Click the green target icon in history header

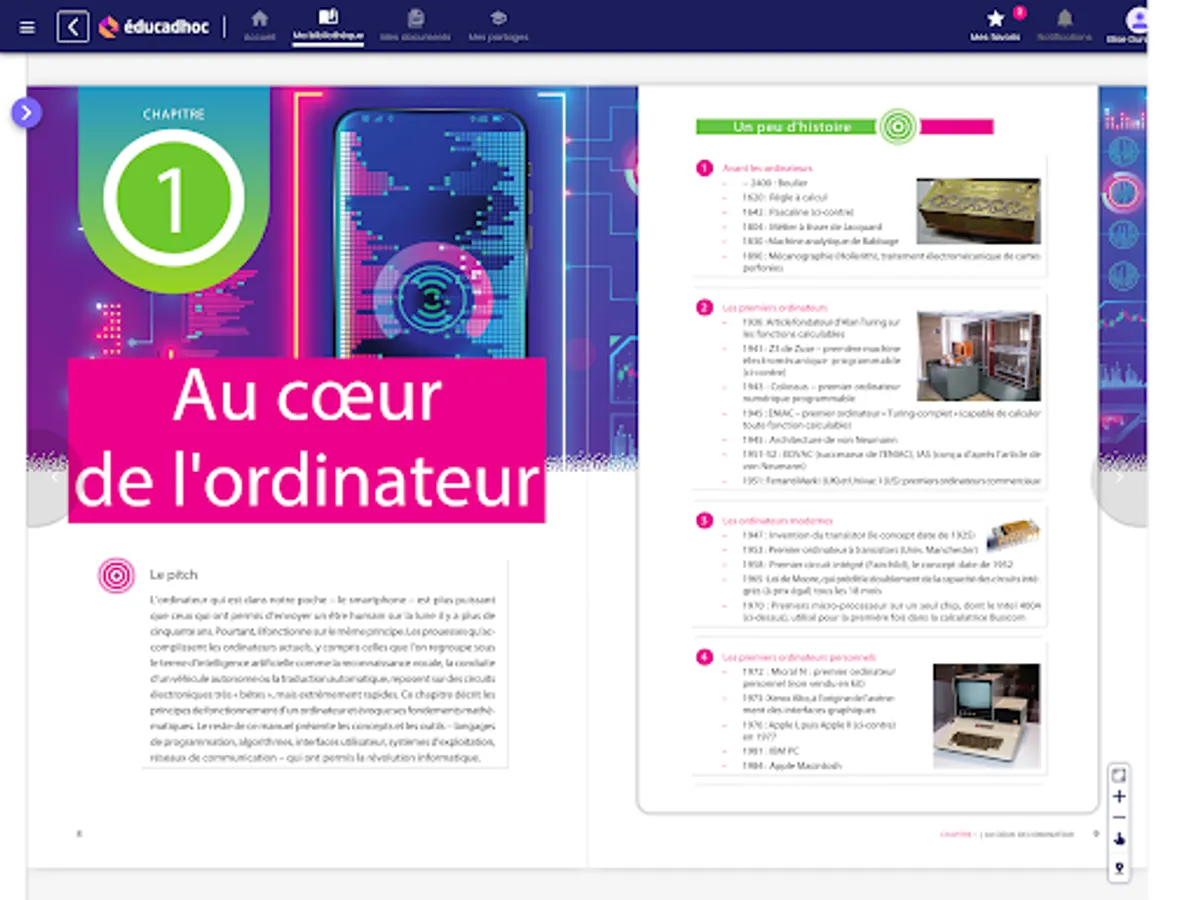[898, 127]
